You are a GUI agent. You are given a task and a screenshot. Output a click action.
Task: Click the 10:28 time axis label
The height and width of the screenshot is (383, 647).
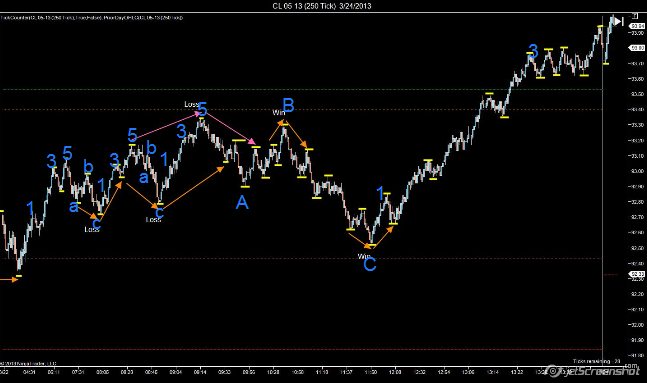point(273,372)
